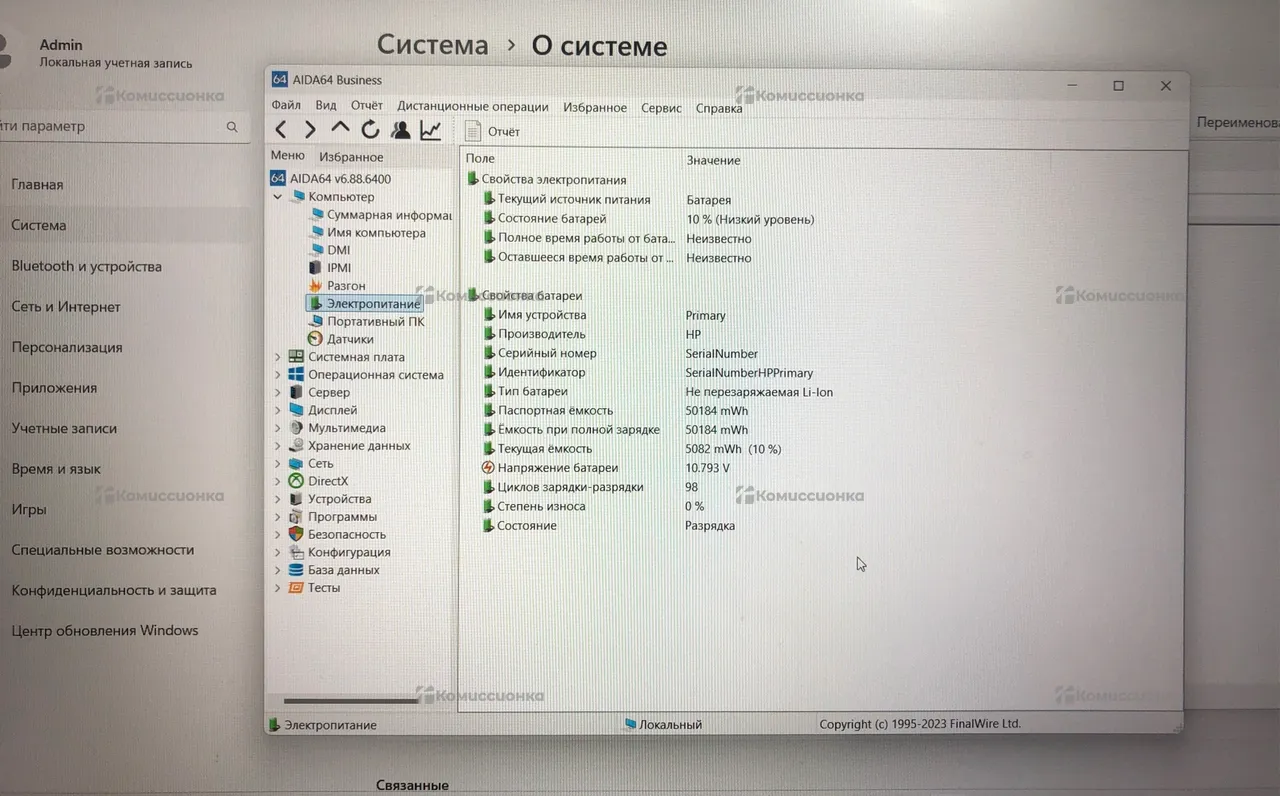
Task: Select the Серийный номер row
Action: pyautogui.click(x=820, y=353)
